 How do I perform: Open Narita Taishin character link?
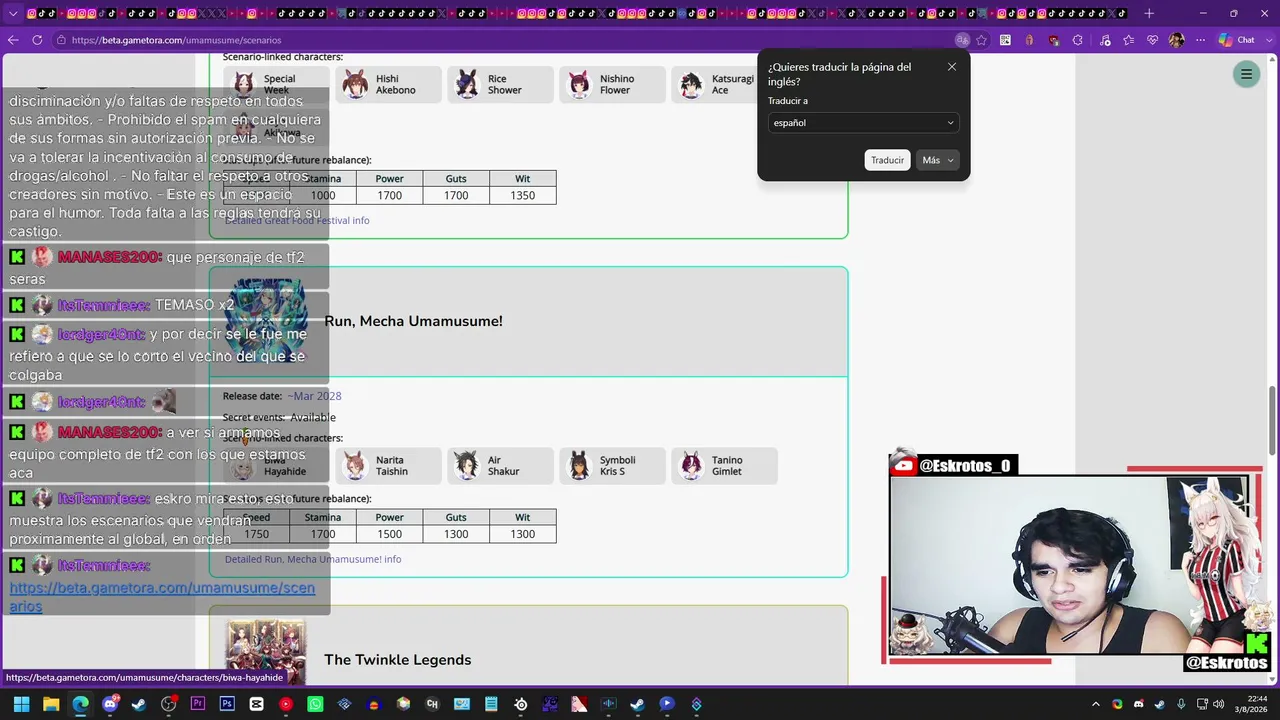[x=389, y=466]
